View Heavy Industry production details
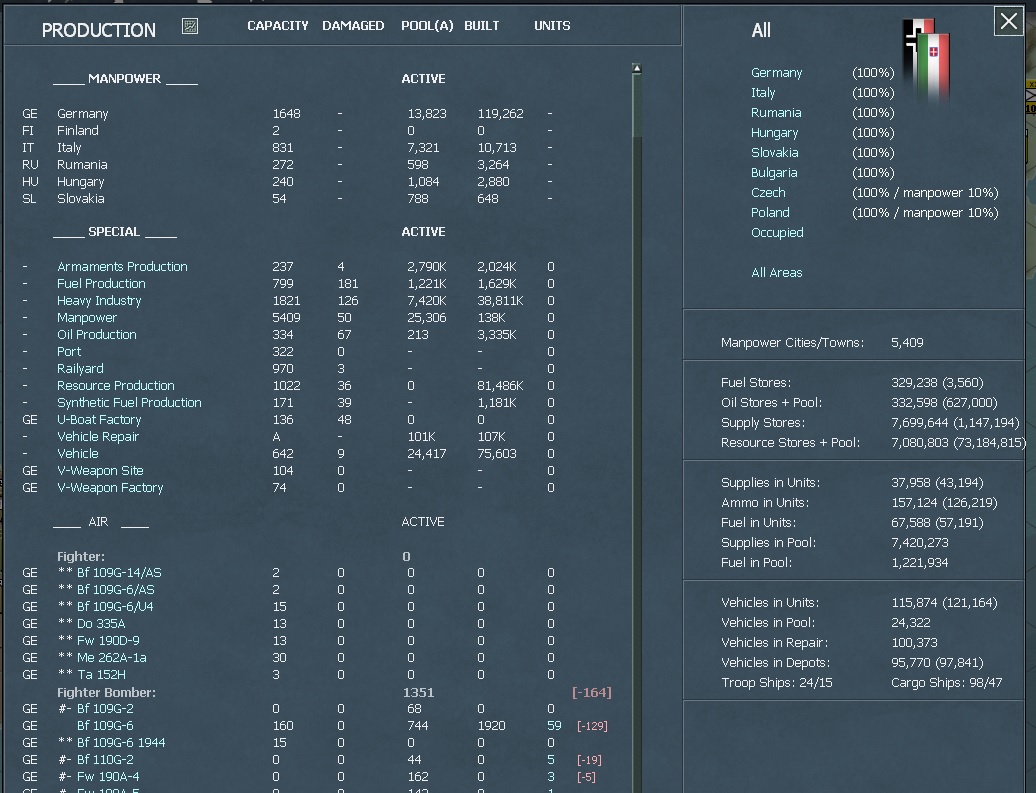Screen dimensions: 1036x793 (98, 300)
